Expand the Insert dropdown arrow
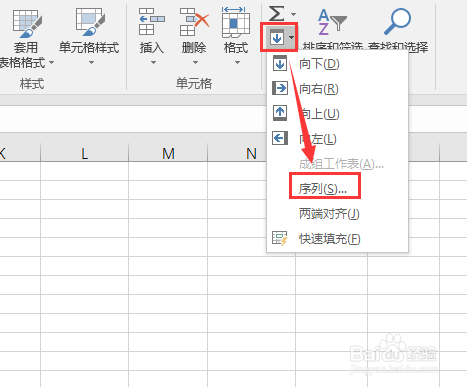Screen dimensions: 467x387 coord(153,62)
